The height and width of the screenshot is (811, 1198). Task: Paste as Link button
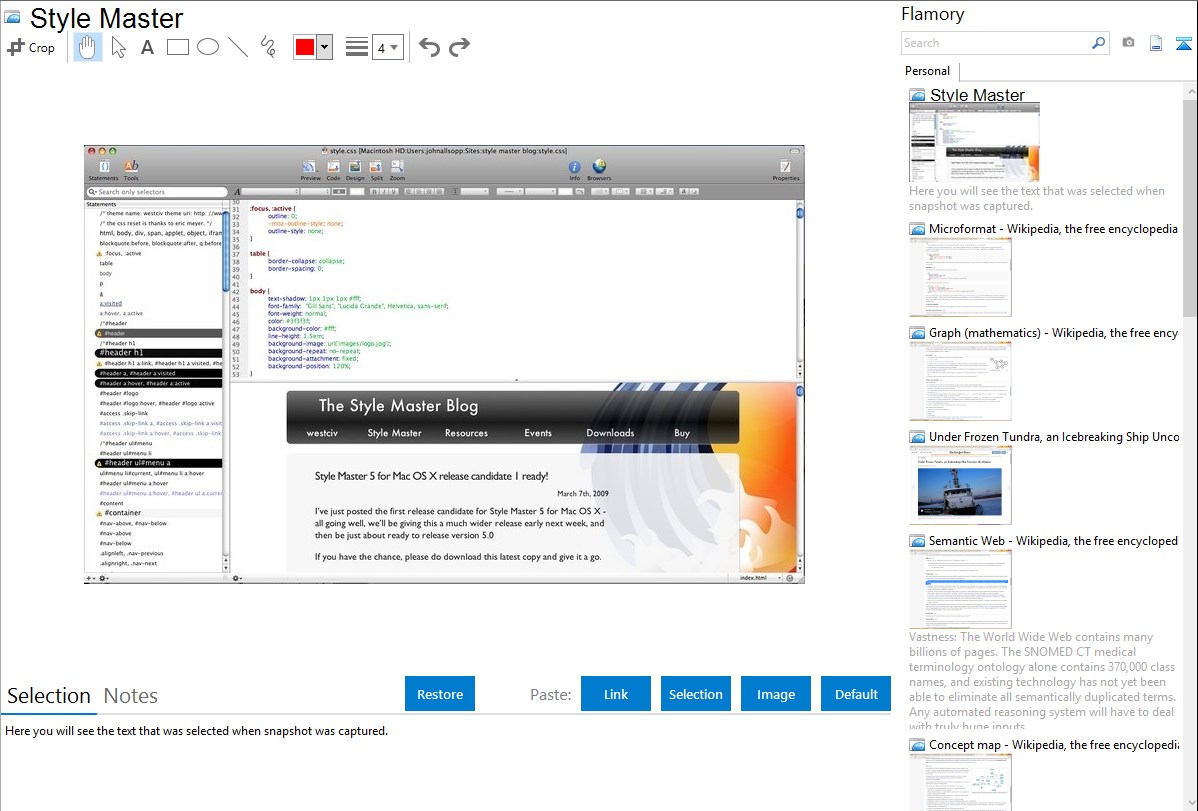tap(616, 694)
